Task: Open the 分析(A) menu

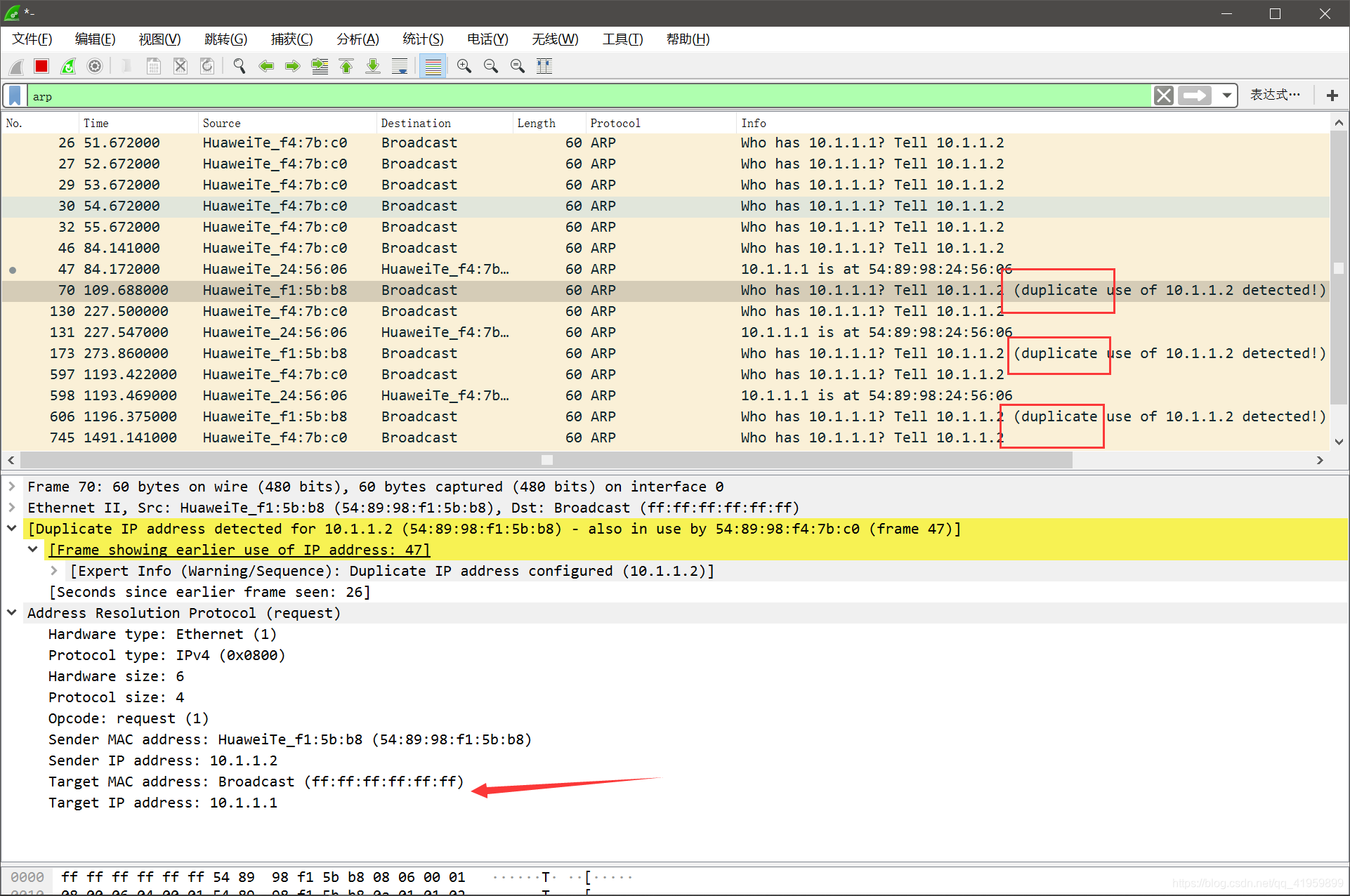Action: 358,39
